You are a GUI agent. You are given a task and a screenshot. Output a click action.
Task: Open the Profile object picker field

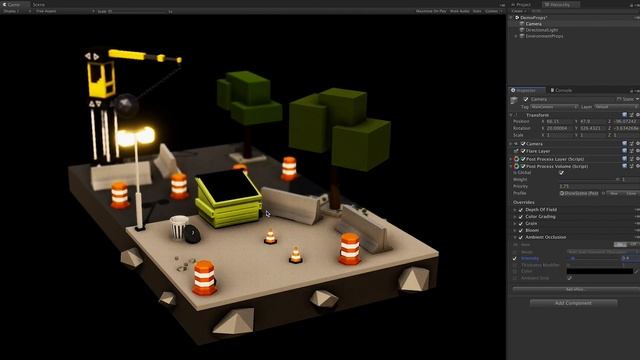click(582, 193)
